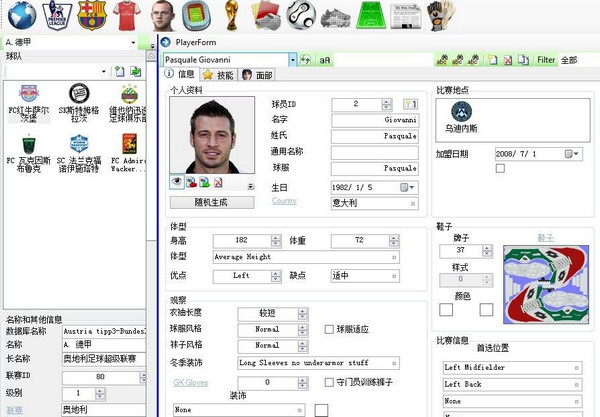Click the 身高 182 stepper
Viewport: 600px width, 417px height.
(276, 241)
